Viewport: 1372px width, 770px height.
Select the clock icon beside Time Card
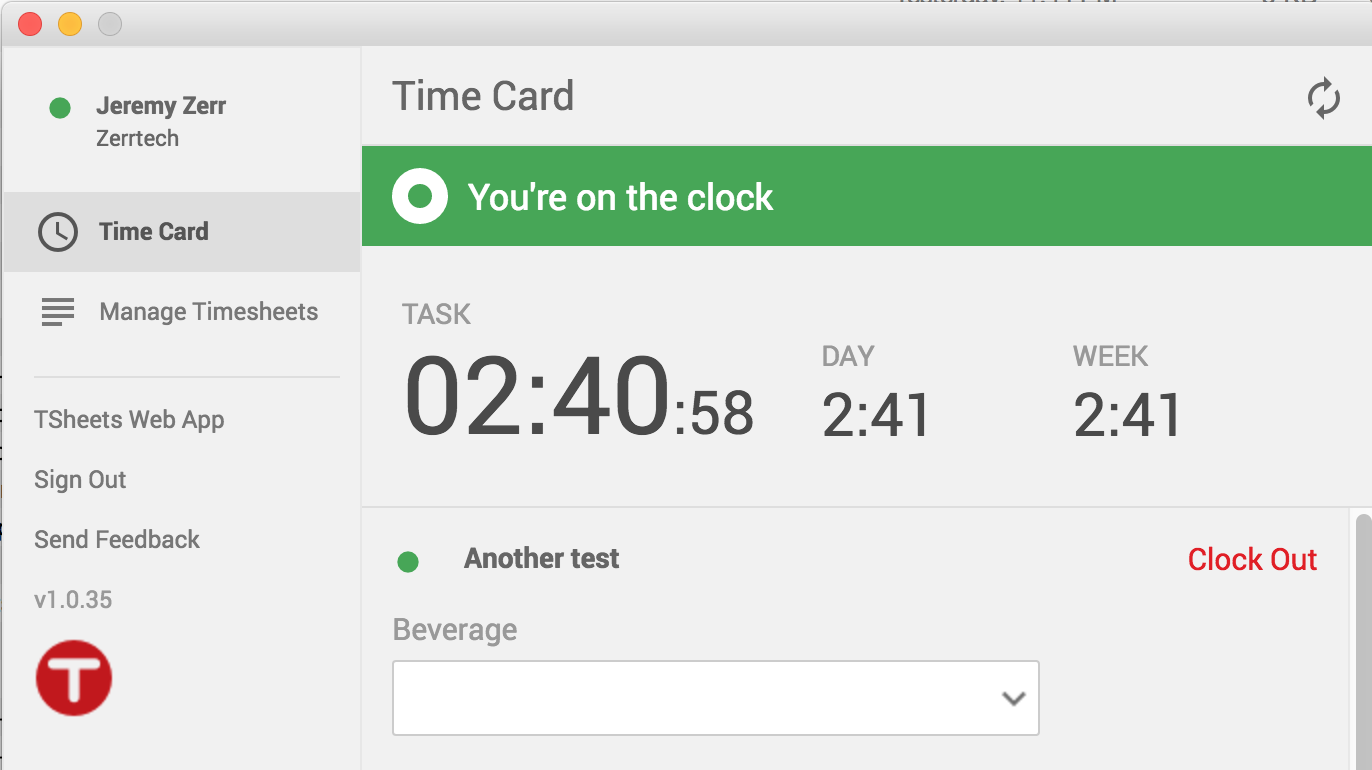[57, 231]
